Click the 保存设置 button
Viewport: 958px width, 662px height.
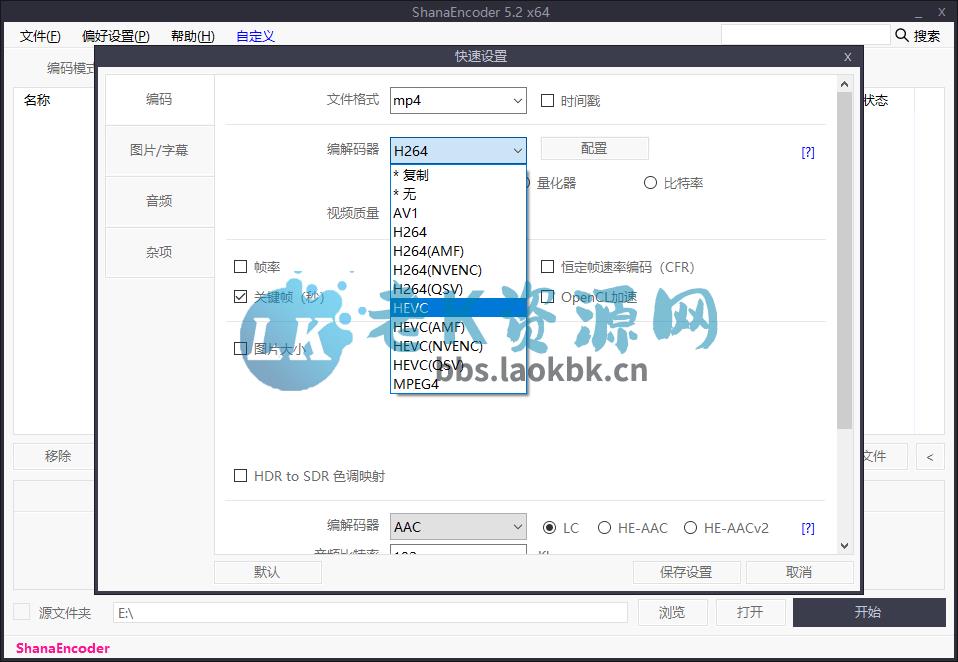687,572
